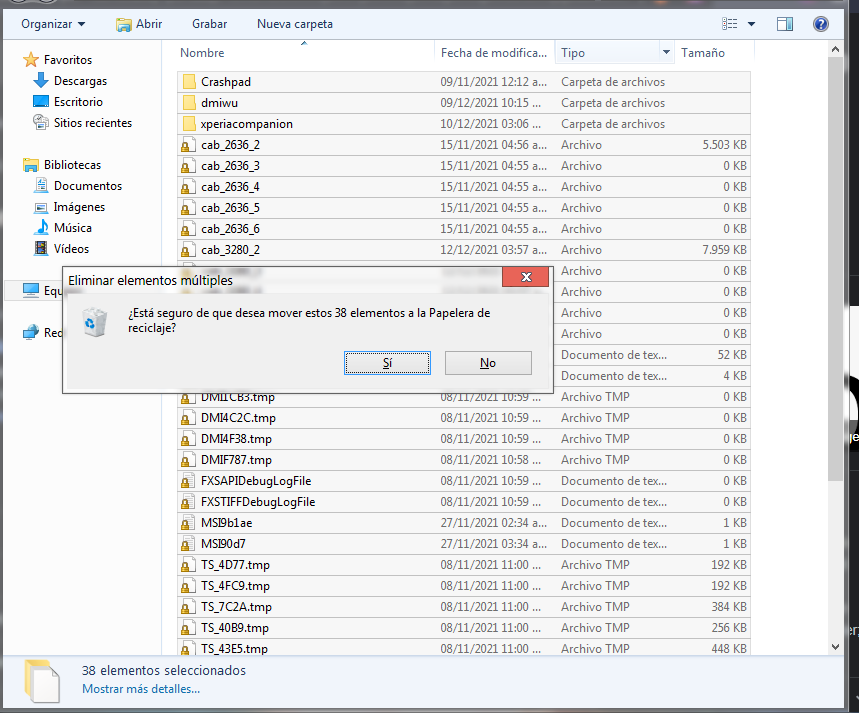
Task: Select the MSI90d7 text document
Action: [463, 544]
